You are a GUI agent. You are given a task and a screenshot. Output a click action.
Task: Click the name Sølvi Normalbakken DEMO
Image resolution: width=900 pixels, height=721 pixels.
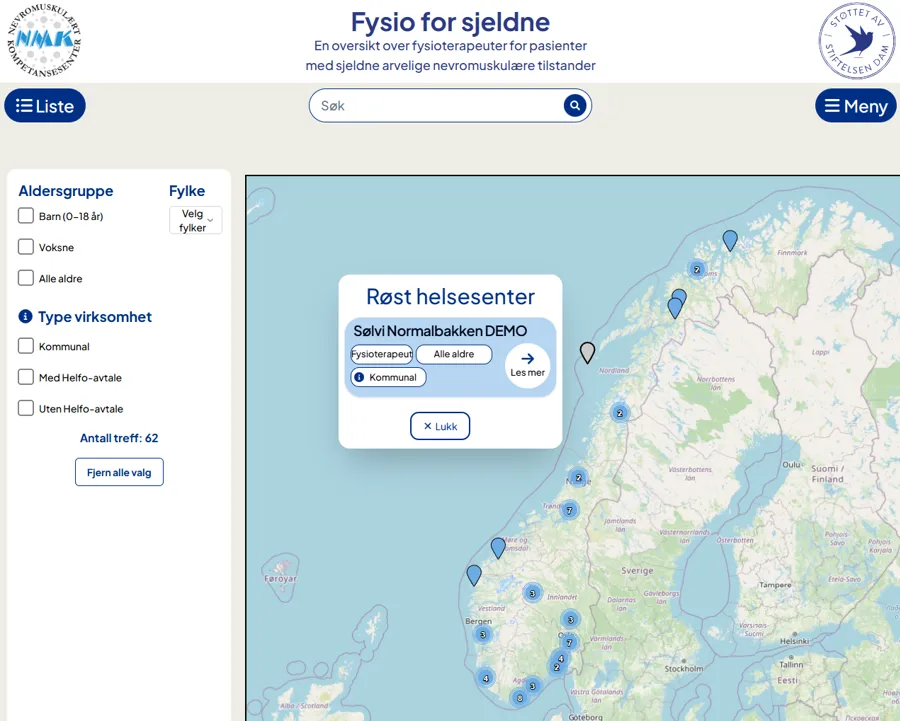click(440, 331)
